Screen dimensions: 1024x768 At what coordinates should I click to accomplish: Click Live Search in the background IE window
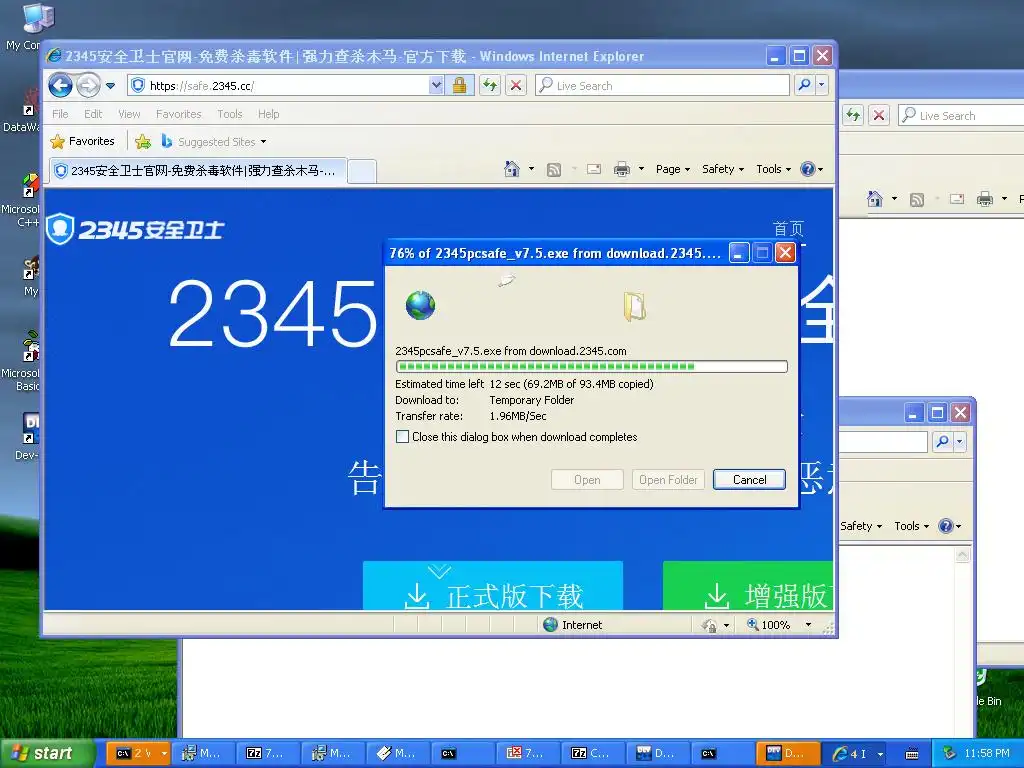pos(961,116)
